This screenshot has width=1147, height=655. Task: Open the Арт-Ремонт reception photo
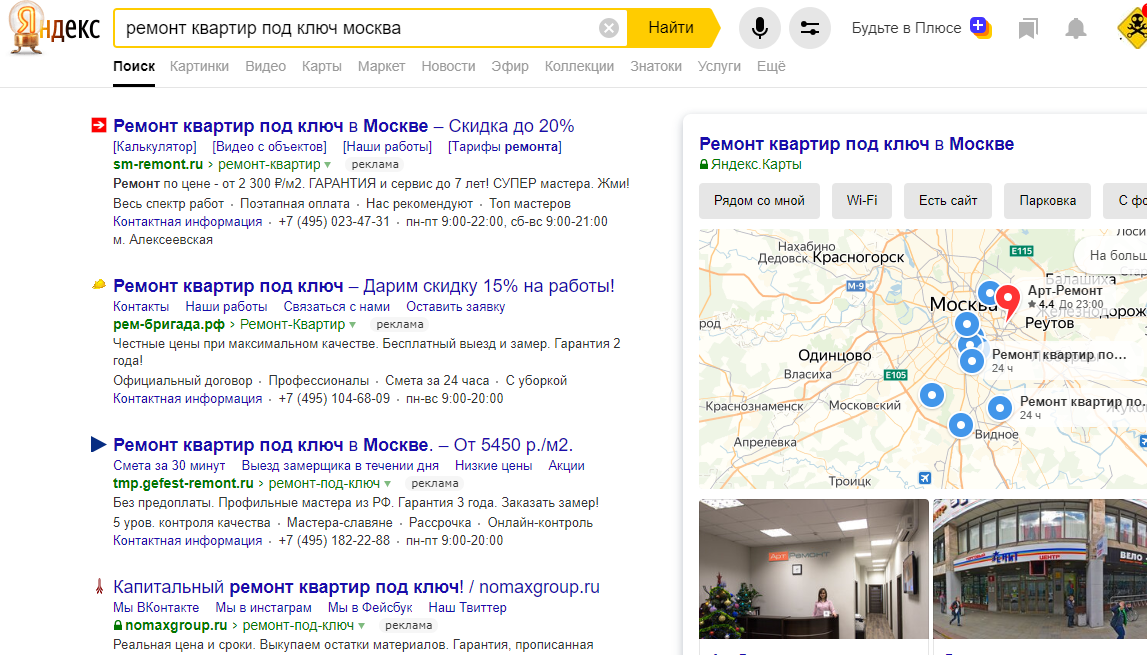pyautogui.click(x=813, y=569)
